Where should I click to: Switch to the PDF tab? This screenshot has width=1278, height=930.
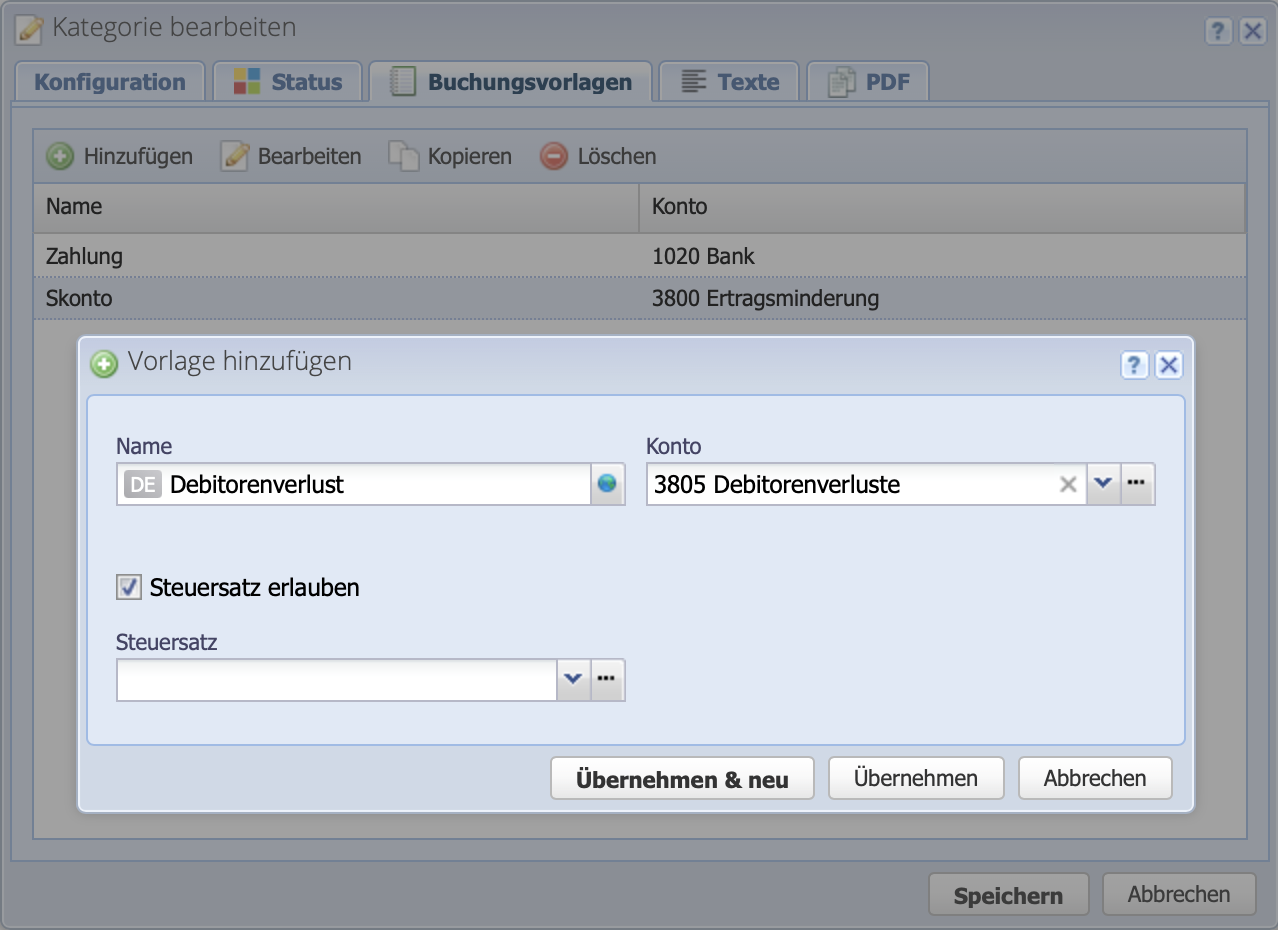click(868, 82)
